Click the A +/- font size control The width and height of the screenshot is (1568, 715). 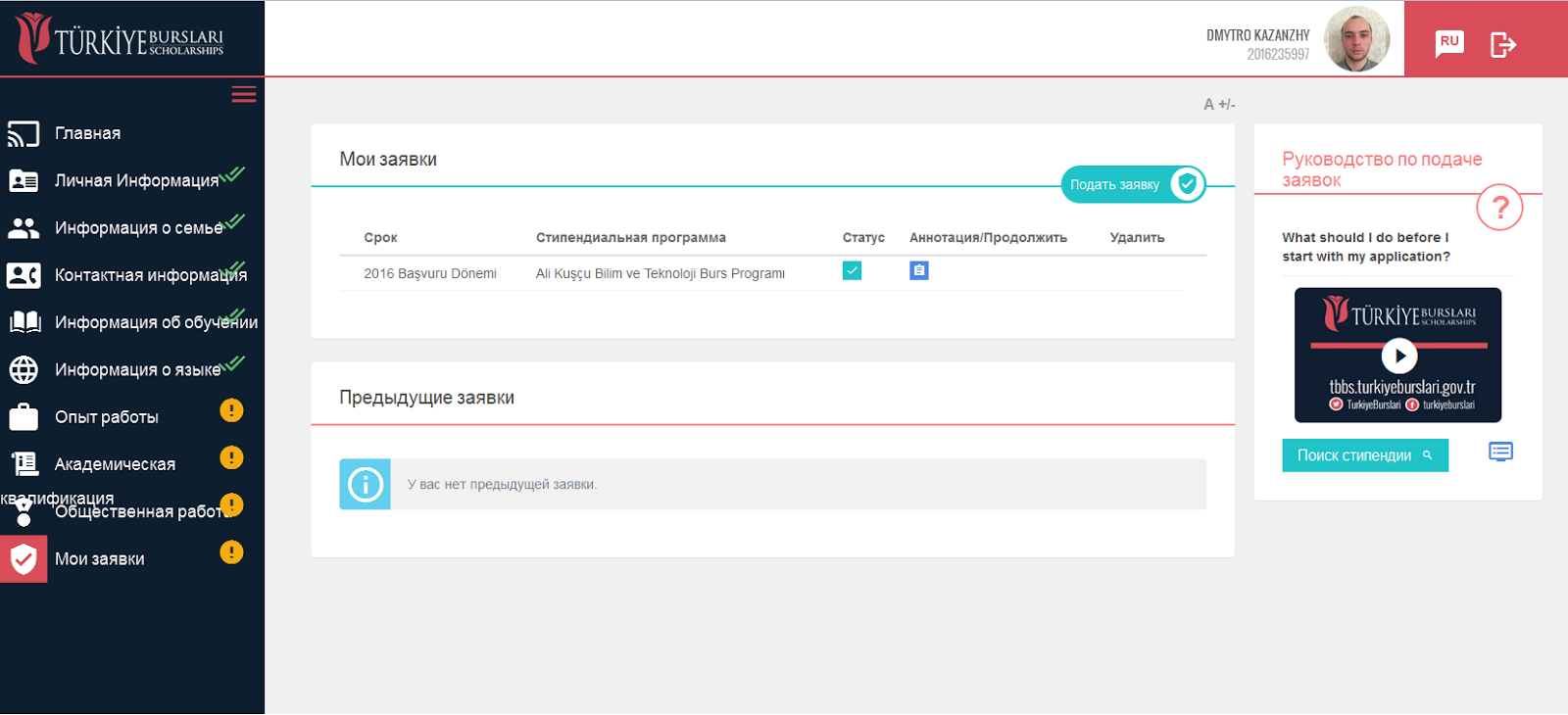coord(1220,104)
